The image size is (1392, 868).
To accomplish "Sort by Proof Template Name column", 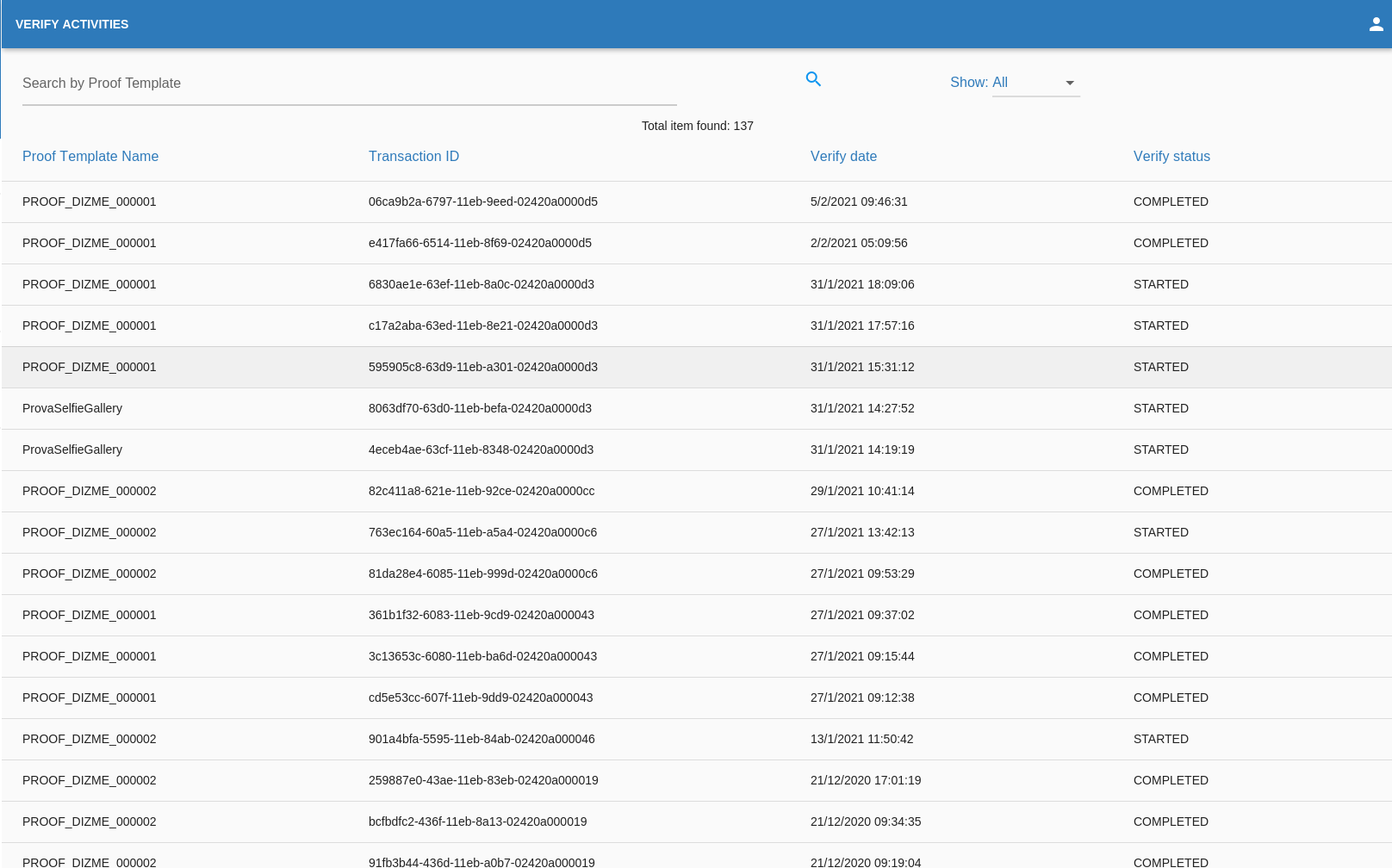I will pos(90,156).
